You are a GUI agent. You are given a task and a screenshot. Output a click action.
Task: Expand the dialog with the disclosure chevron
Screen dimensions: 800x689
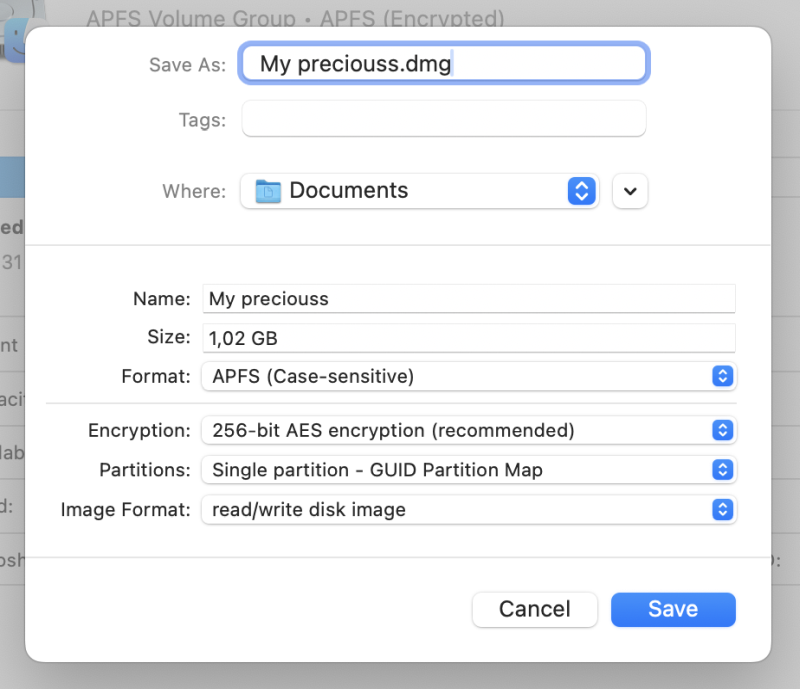click(x=630, y=191)
